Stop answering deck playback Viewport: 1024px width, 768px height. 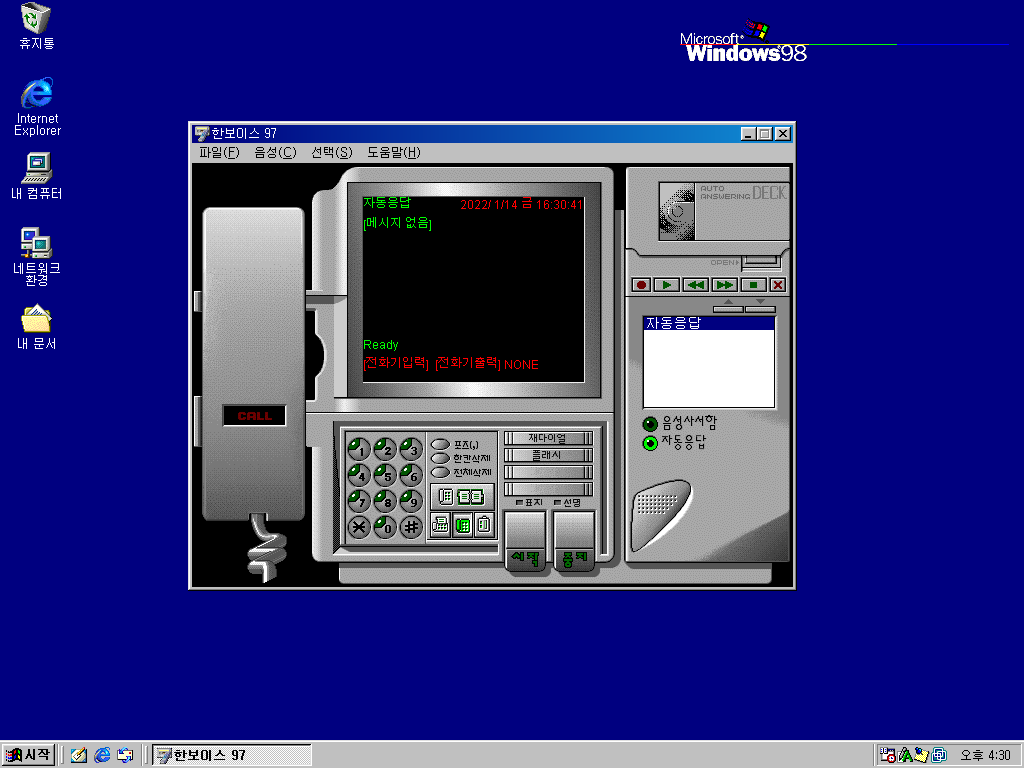point(753,285)
